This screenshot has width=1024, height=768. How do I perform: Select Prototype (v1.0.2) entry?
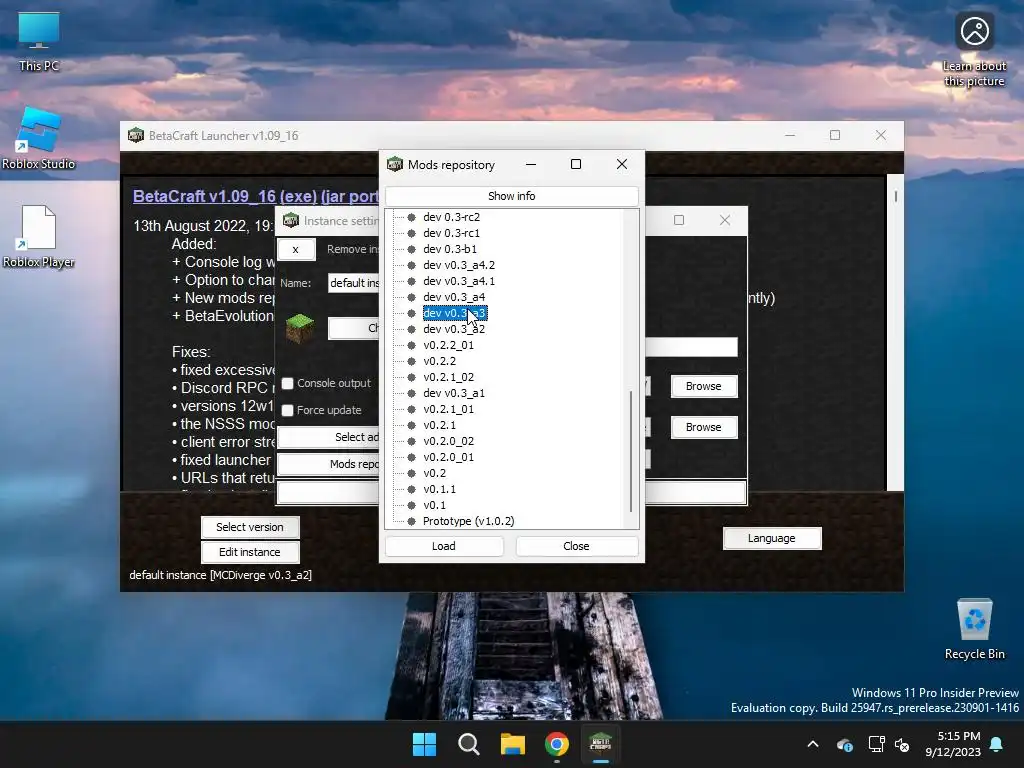tap(468, 521)
